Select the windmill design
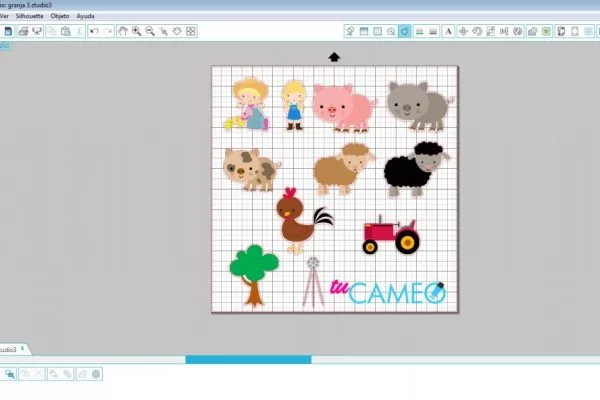The width and height of the screenshot is (600, 400). 313,282
